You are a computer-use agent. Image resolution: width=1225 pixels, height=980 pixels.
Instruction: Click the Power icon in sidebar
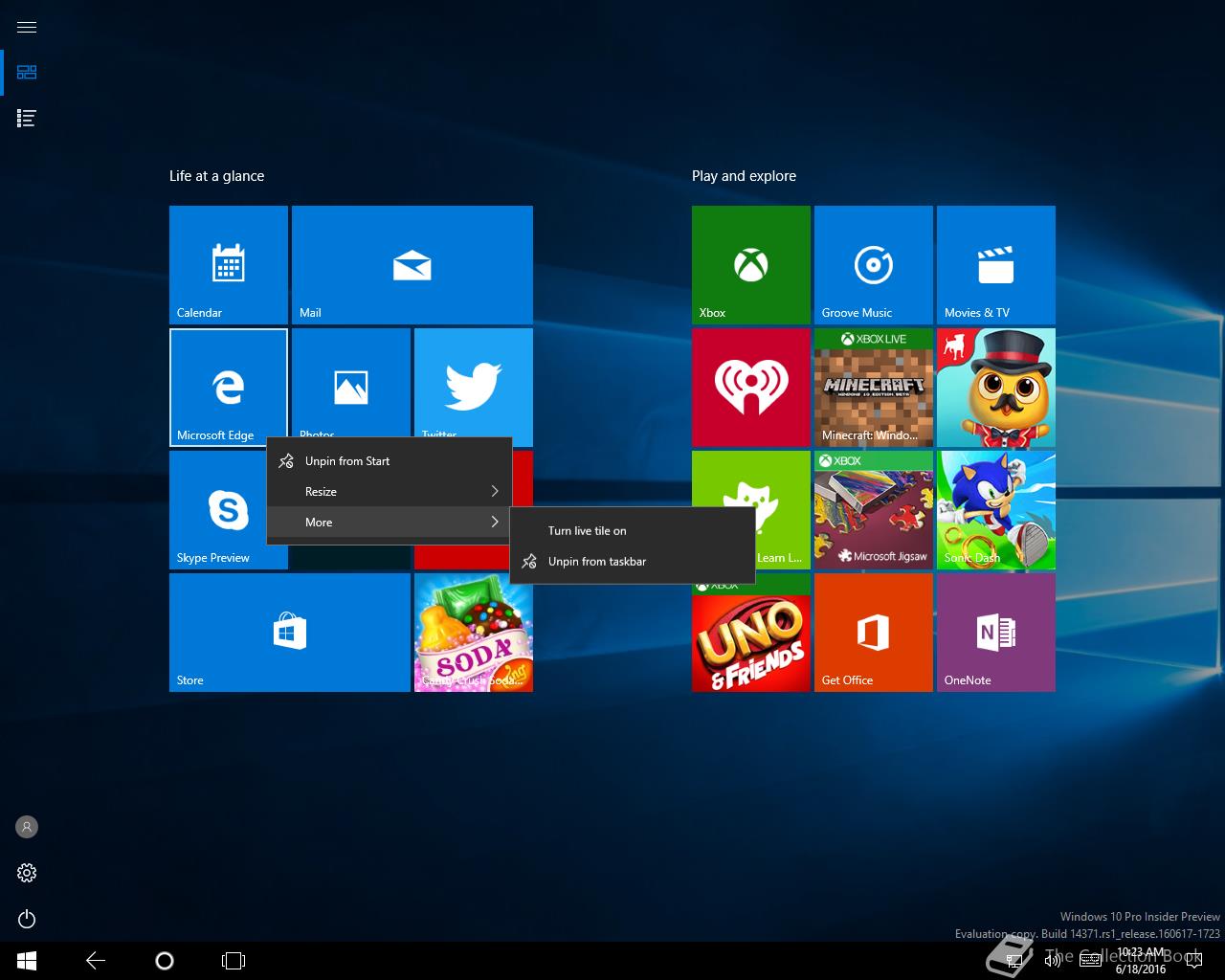pos(27,919)
